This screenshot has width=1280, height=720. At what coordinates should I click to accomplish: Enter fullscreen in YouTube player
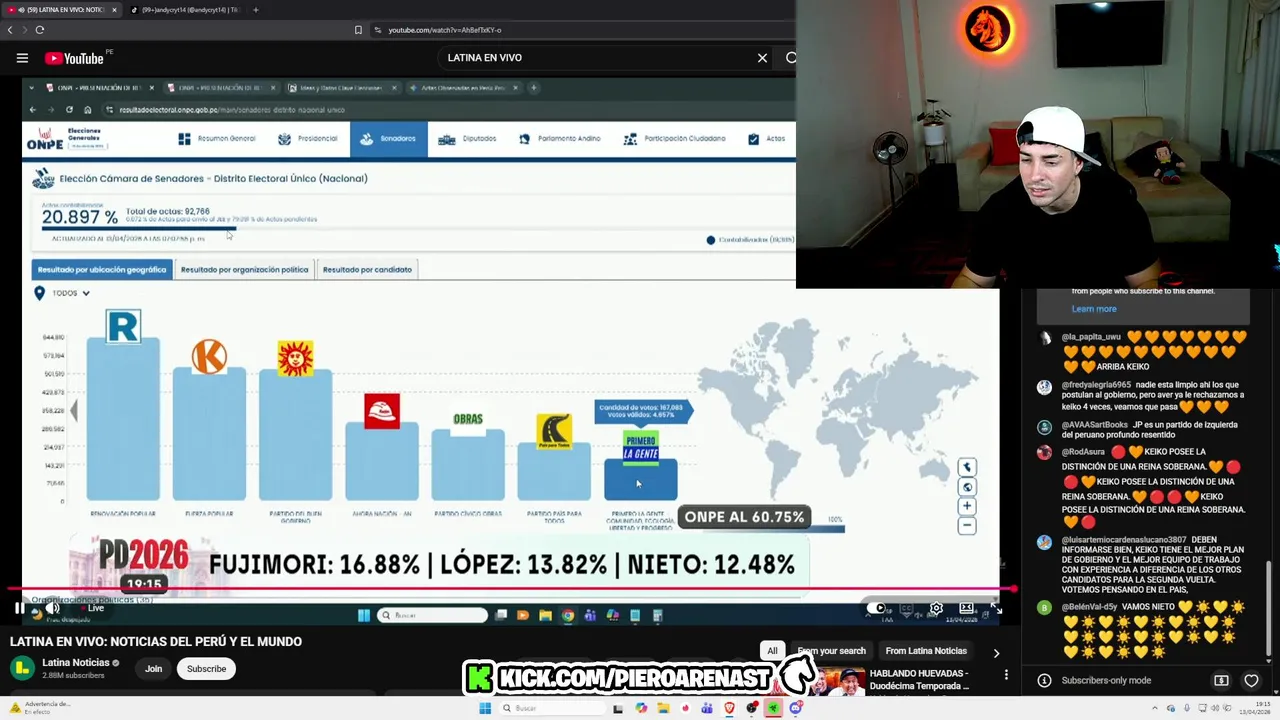pyautogui.click(x=995, y=608)
